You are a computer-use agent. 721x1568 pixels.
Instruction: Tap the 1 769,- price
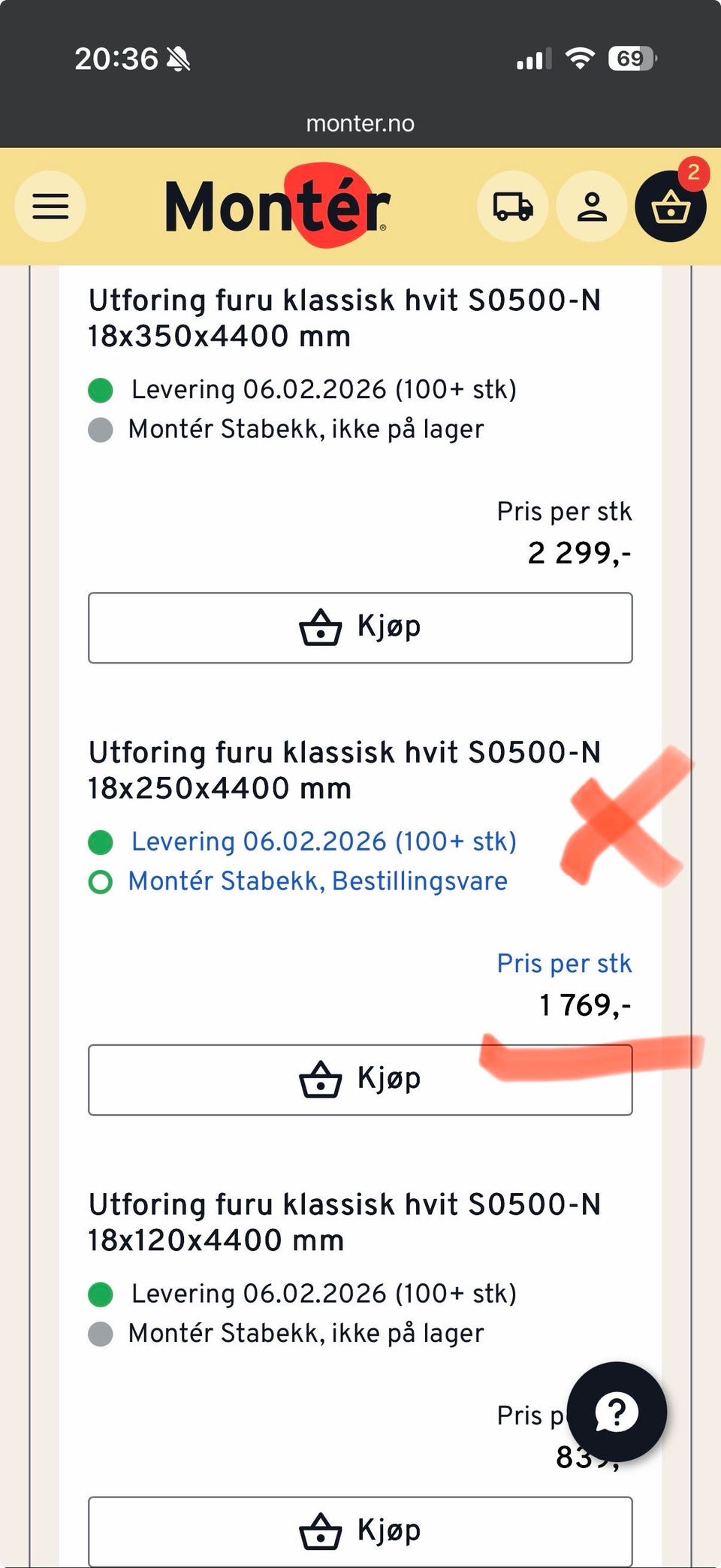tap(585, 1005)
